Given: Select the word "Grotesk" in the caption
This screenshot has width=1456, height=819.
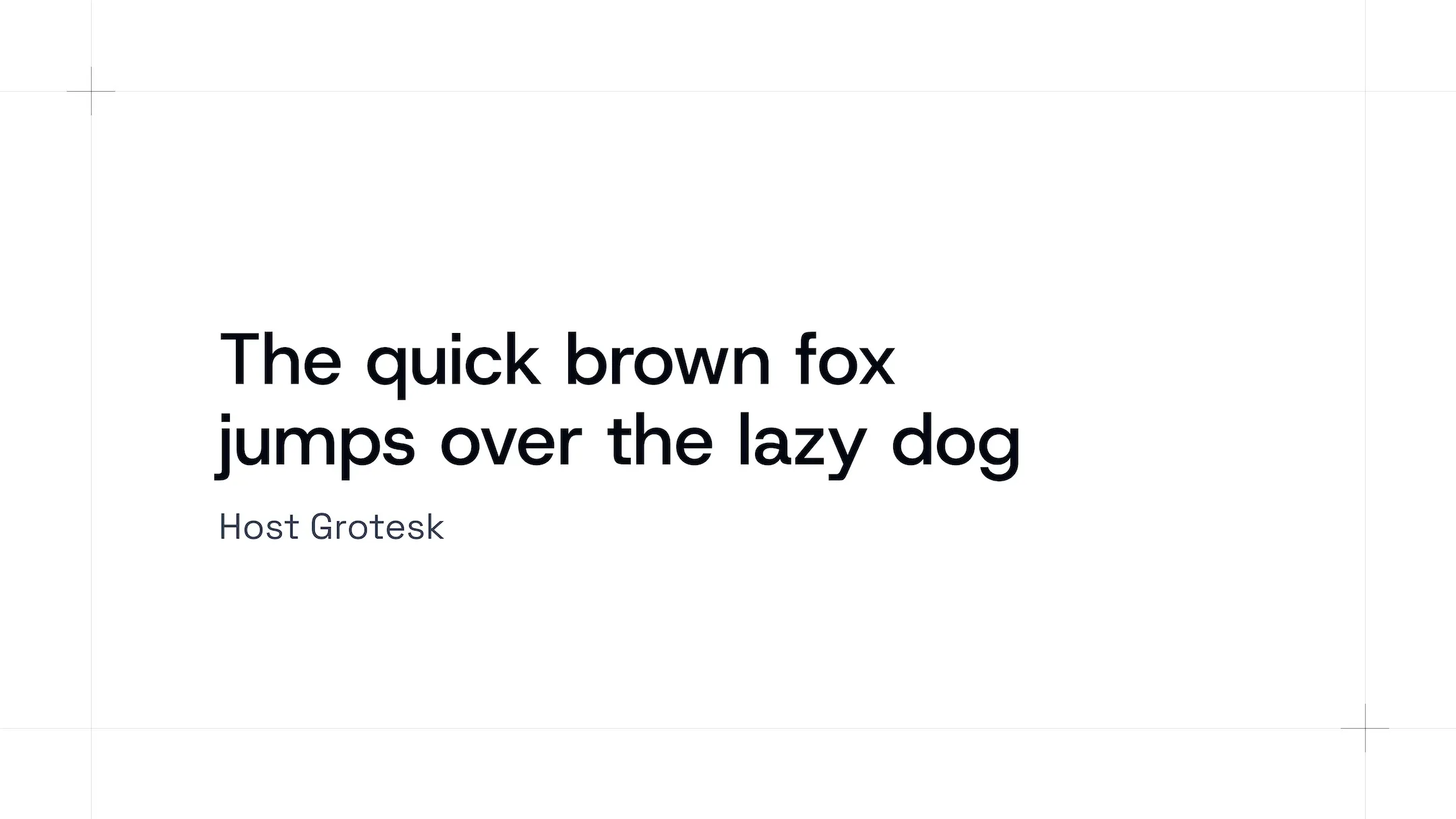Looking at the screenshot, I should [377, 527].
